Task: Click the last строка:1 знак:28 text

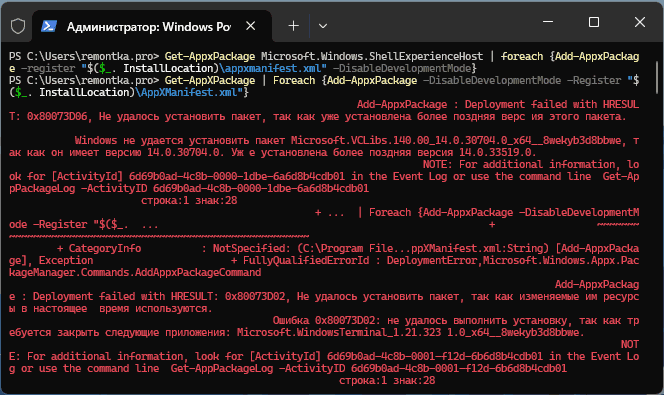Action: 387,381
